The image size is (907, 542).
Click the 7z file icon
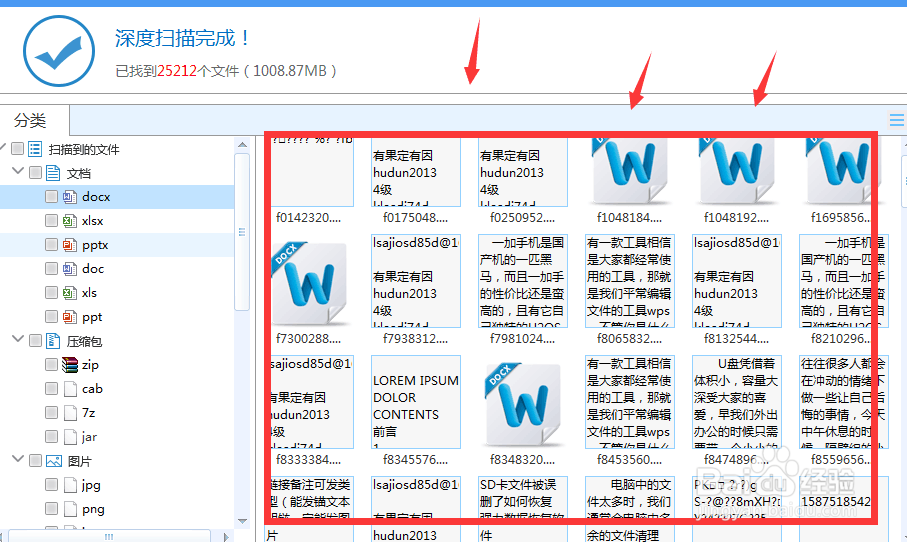[x=70, y=413]
